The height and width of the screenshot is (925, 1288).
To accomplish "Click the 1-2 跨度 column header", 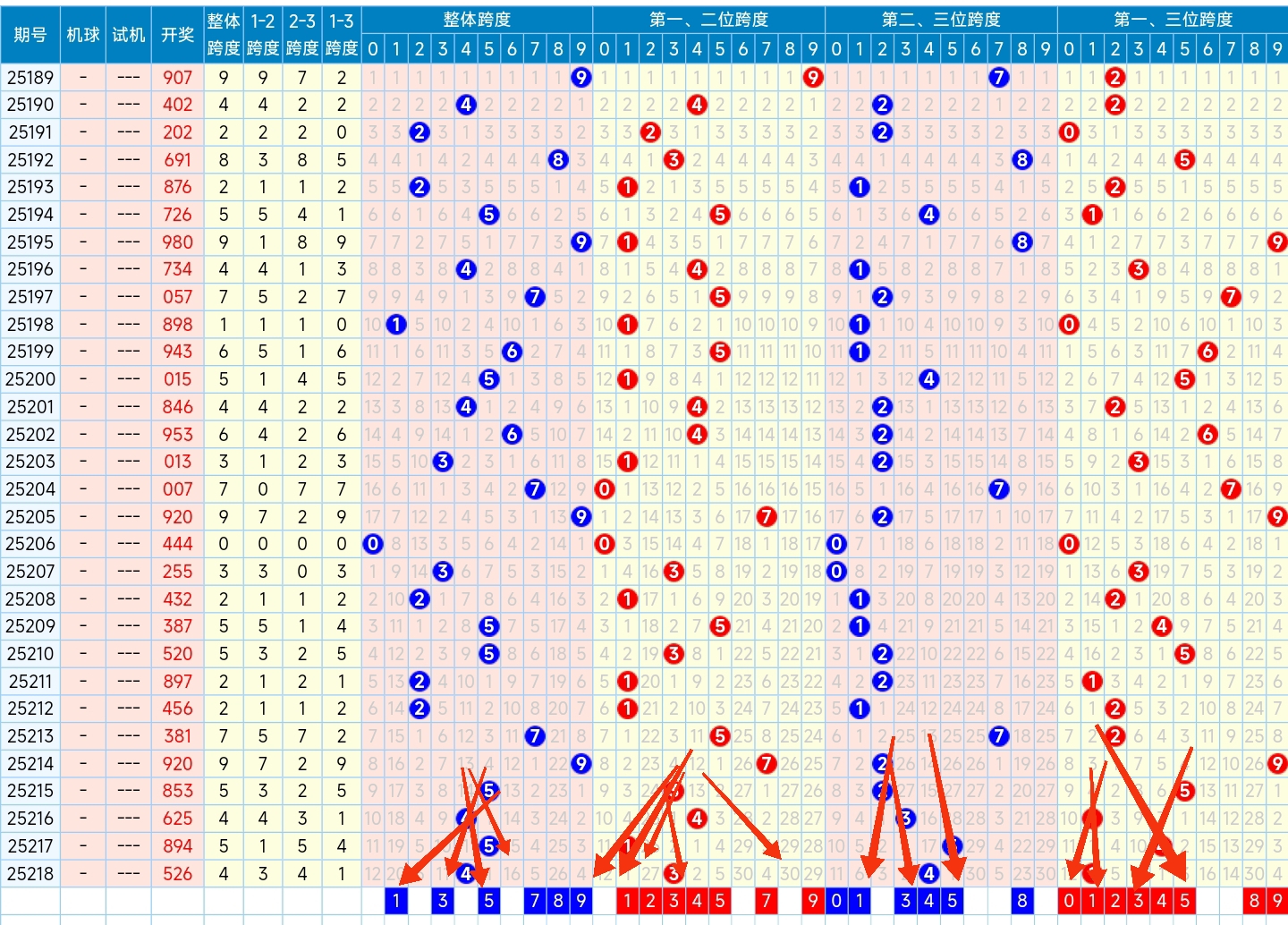I will (x=263, y=34).
